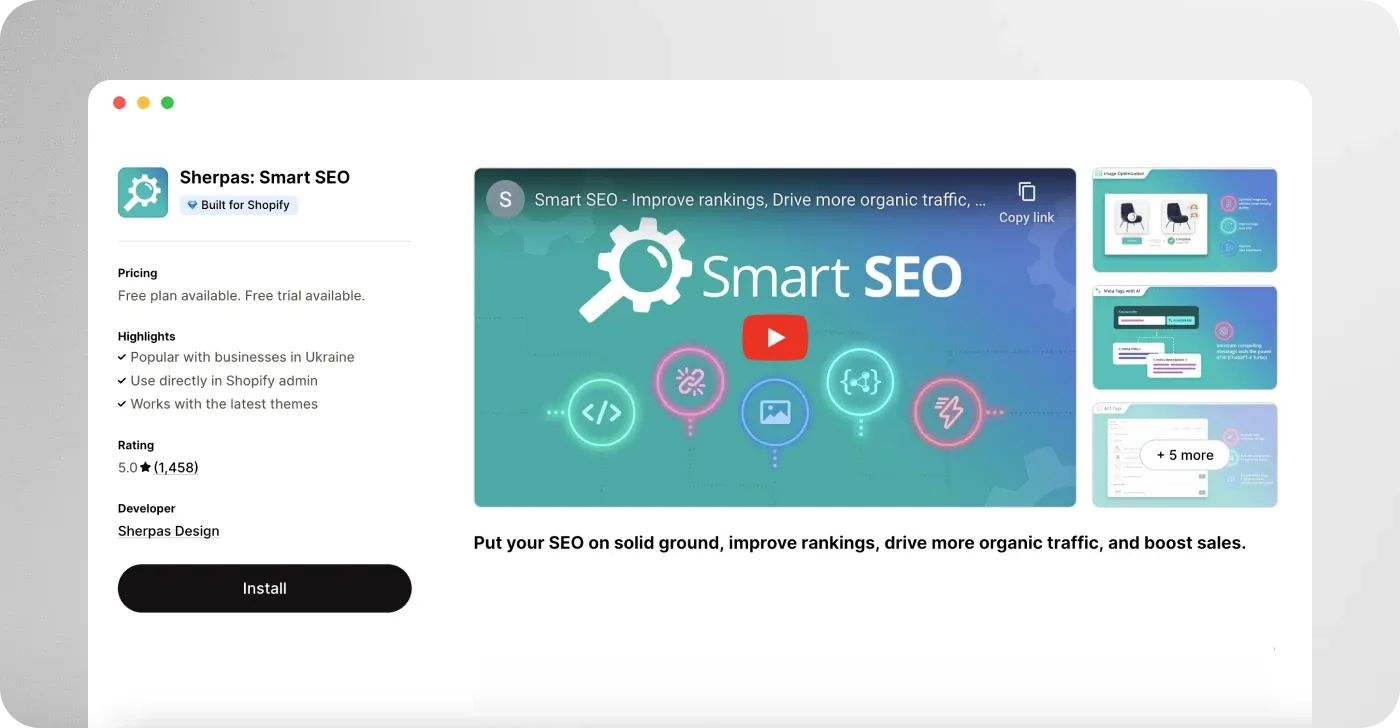Screen dimensions: 1400x728
Task: Click the Sherpas: Smart SEO app logo
Action: coord(142,191)
